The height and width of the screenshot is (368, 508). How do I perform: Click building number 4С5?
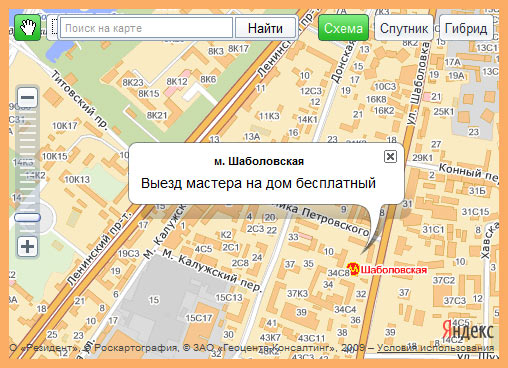pyautogui.click(x=203, y=249)
